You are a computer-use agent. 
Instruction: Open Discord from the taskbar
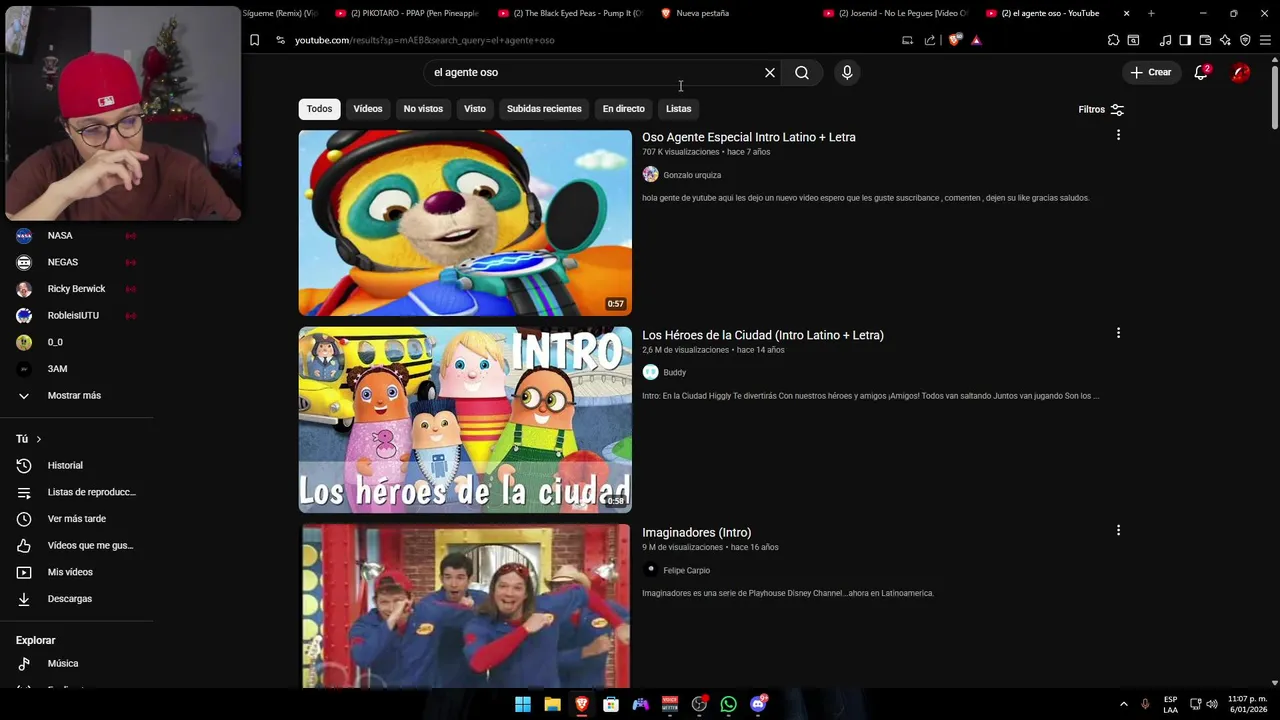point(758,704)
